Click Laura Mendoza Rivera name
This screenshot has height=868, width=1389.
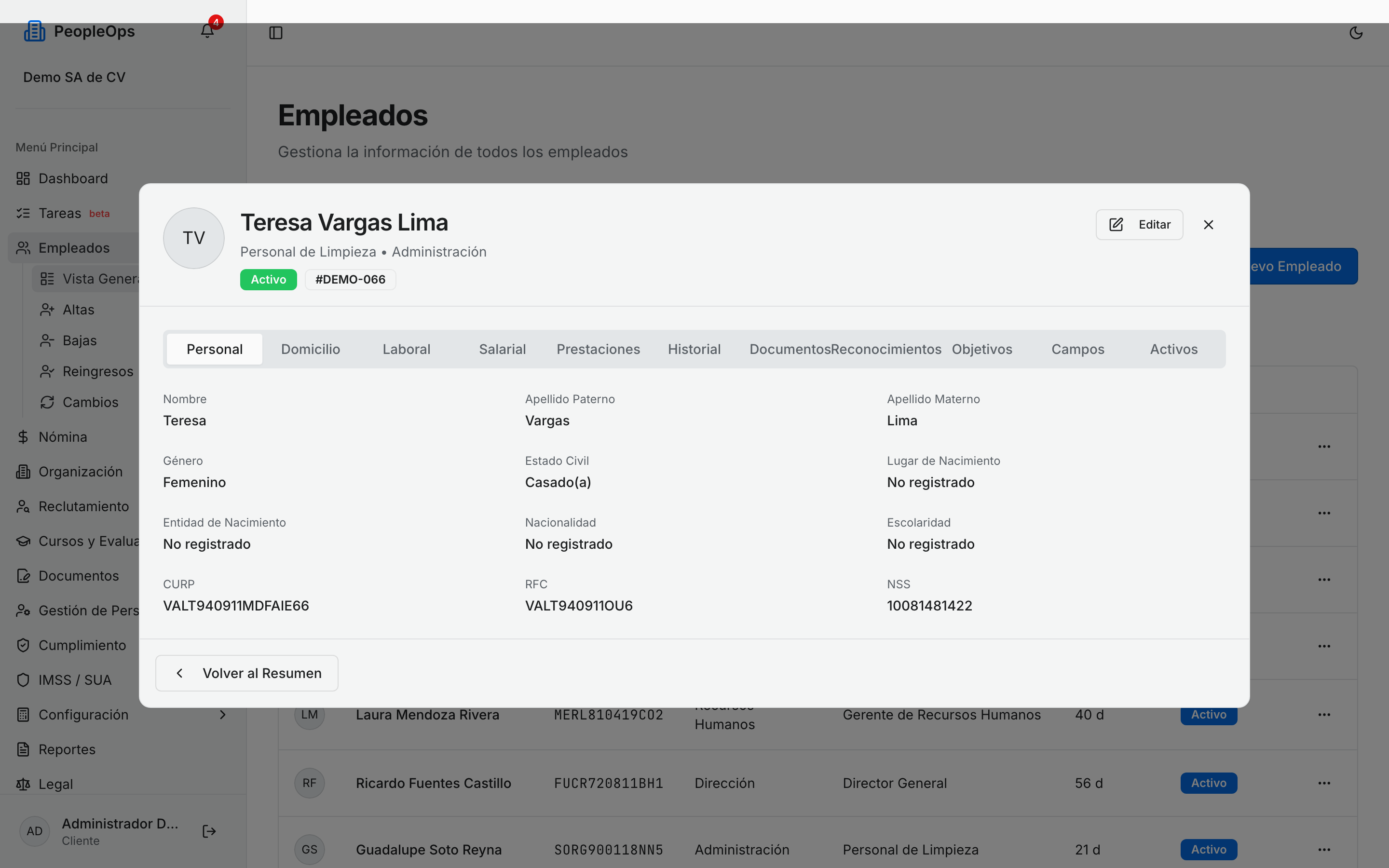click(x=428, y=715)
